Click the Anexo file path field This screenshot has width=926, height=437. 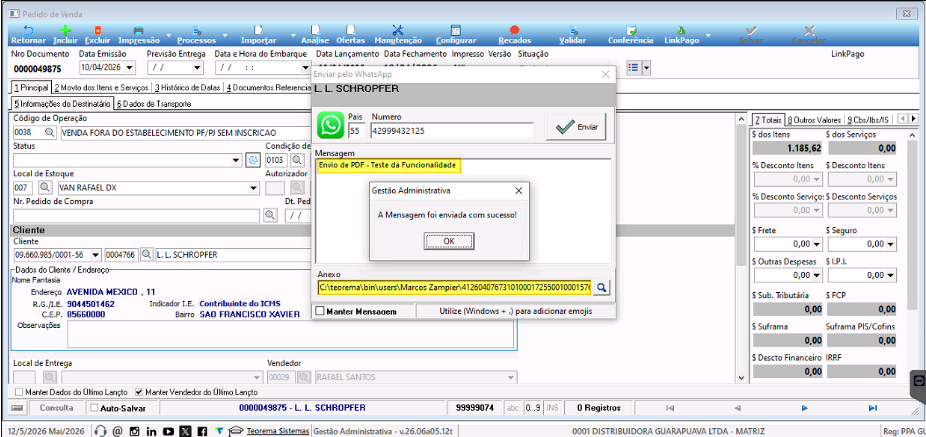[454, 288]
